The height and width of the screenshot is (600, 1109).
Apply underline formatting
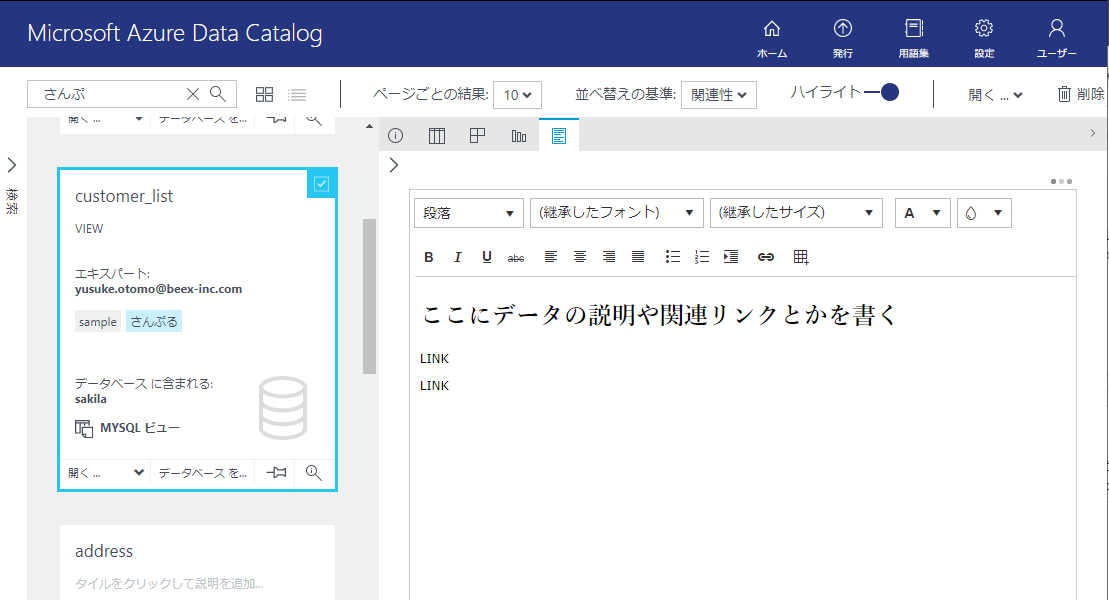point(487,257)
